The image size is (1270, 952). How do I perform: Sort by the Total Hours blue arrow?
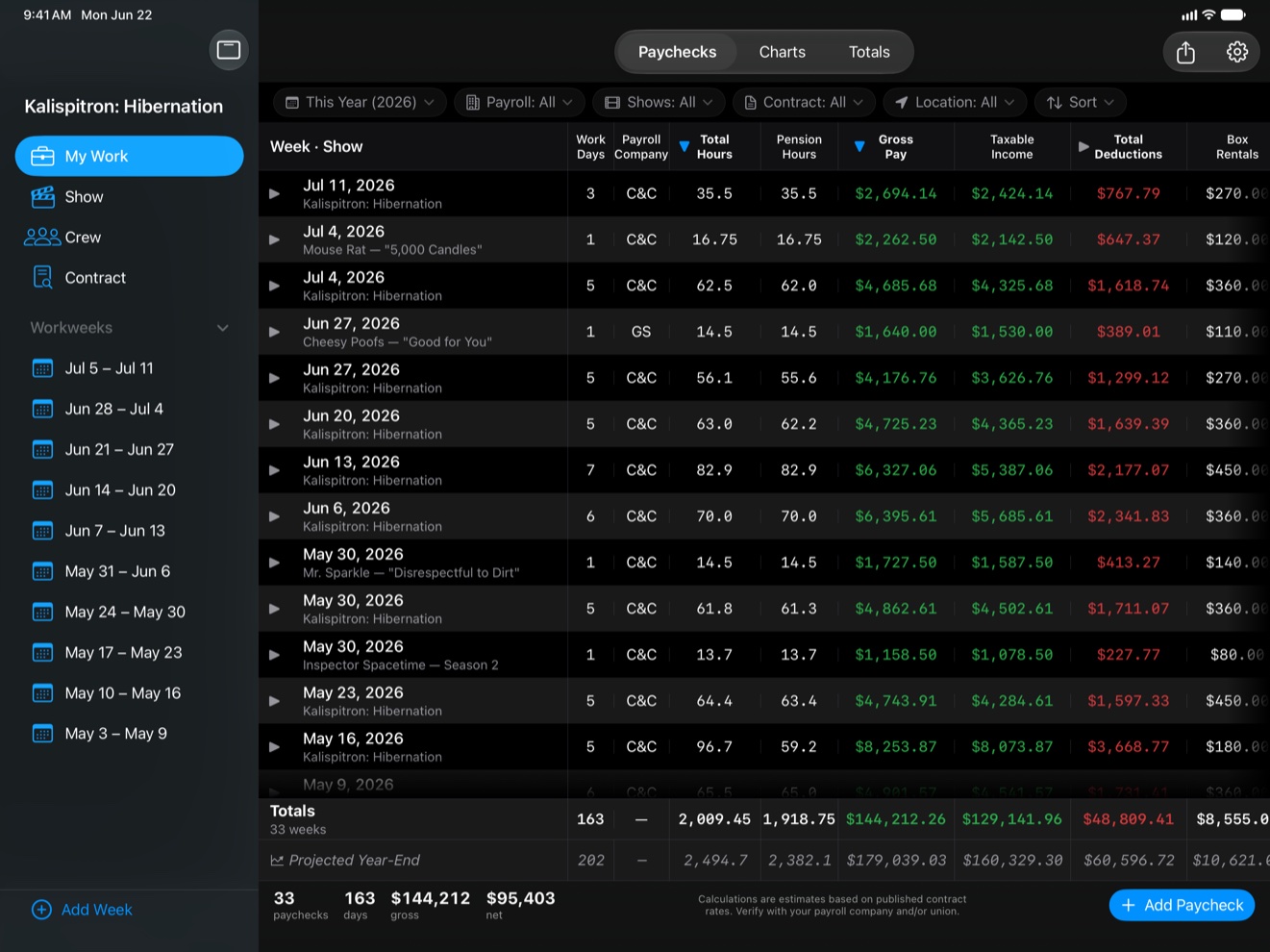[685, 147]
